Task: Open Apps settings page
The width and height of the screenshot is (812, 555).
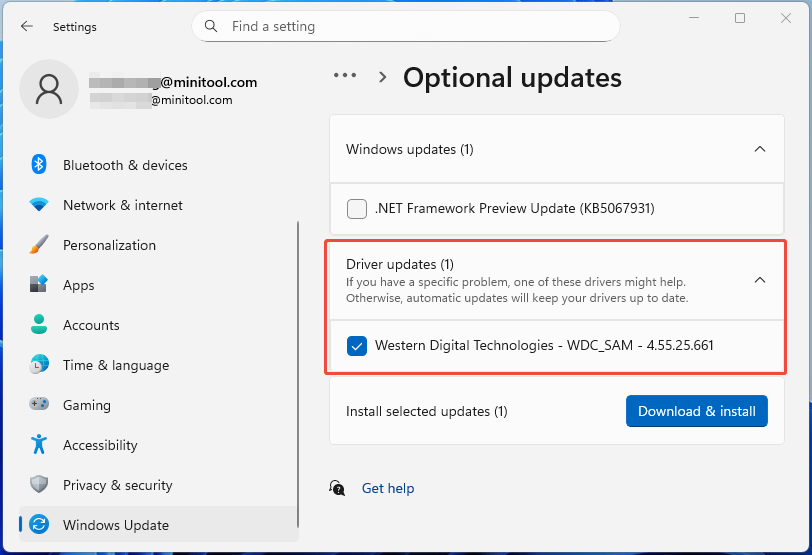Action: pos(158,285)
